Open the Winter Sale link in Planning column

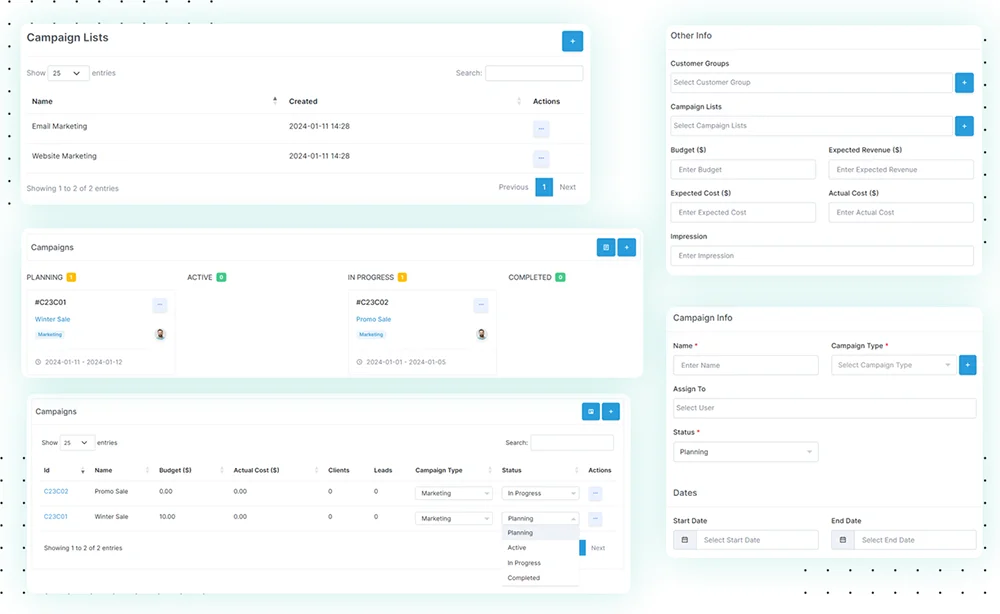[x=52, y=320]
